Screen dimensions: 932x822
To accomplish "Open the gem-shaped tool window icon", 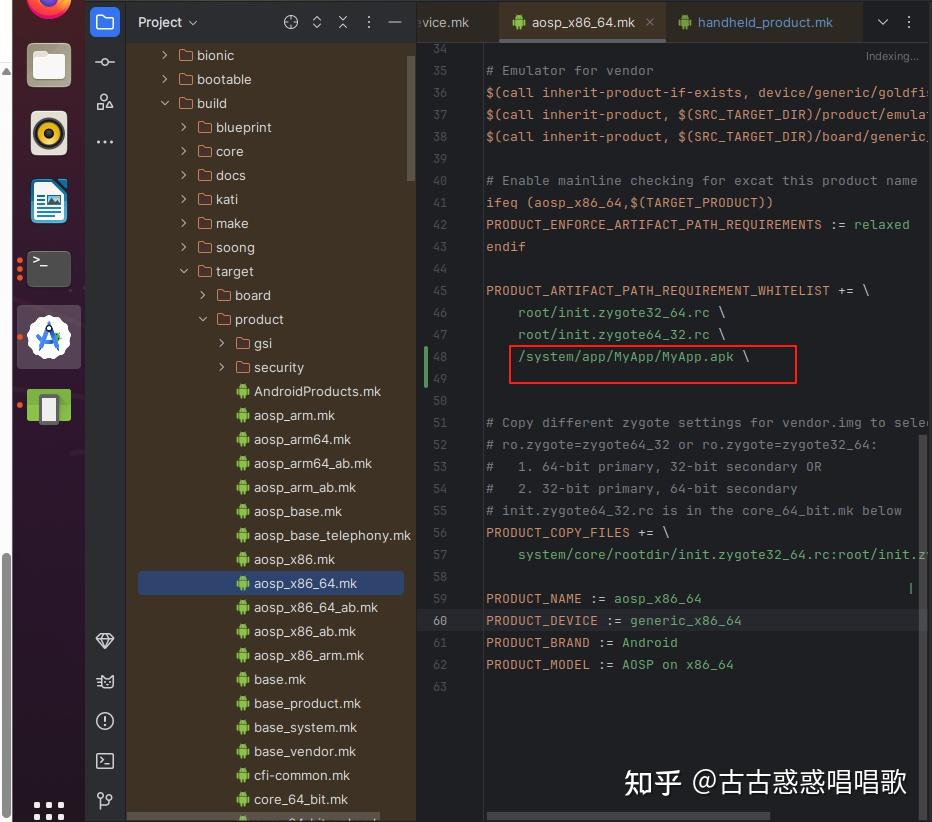I will [x=105, y=641].
